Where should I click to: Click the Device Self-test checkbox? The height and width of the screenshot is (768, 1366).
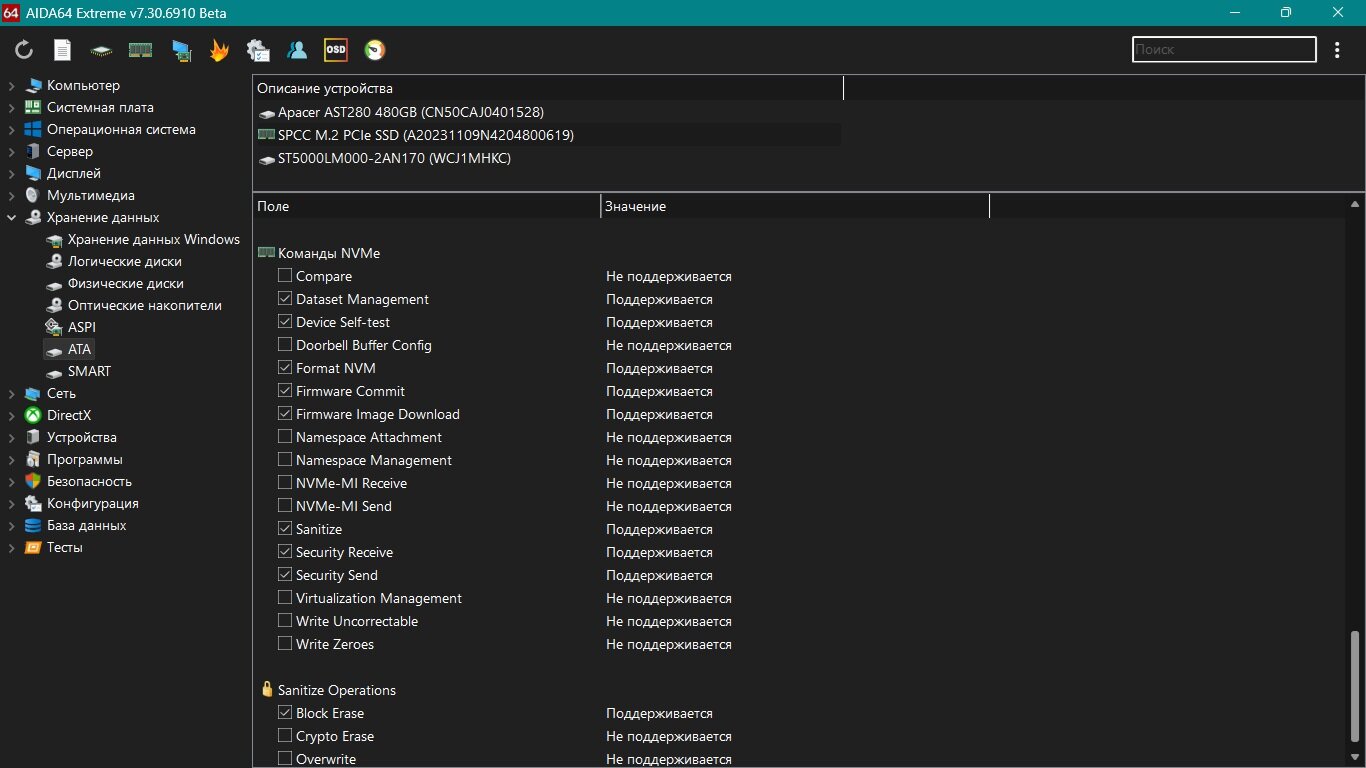pyautogui.click(x=285, y=322)
